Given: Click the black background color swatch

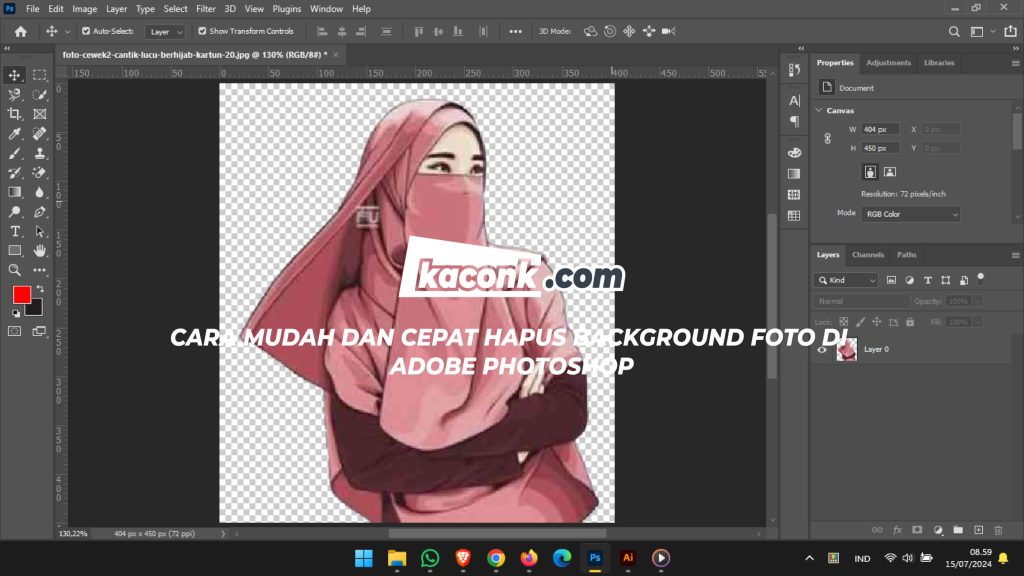Looking at the screenshot, I should tap(35, 308).
